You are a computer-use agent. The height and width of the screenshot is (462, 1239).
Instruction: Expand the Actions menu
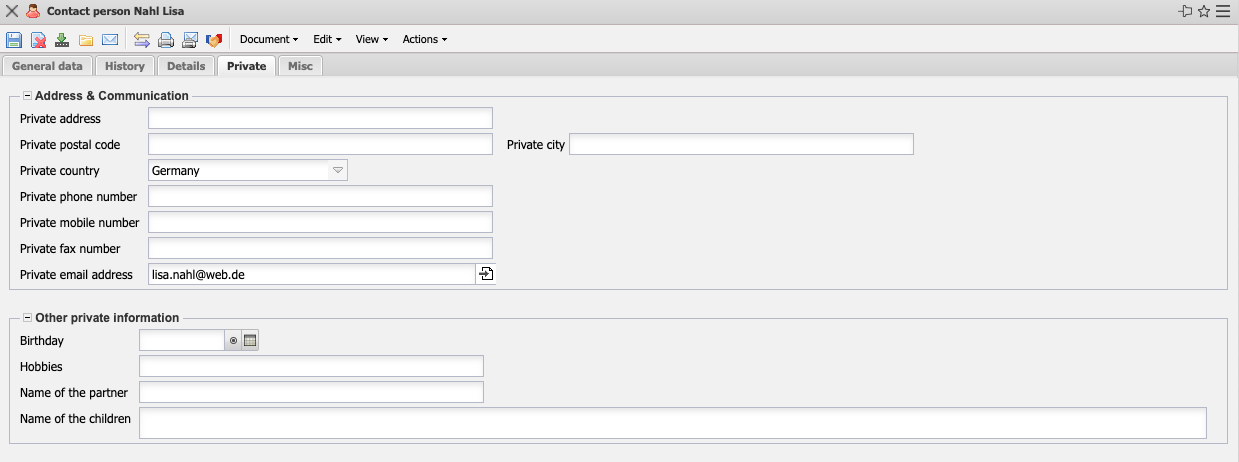click(x=424, y=40)
